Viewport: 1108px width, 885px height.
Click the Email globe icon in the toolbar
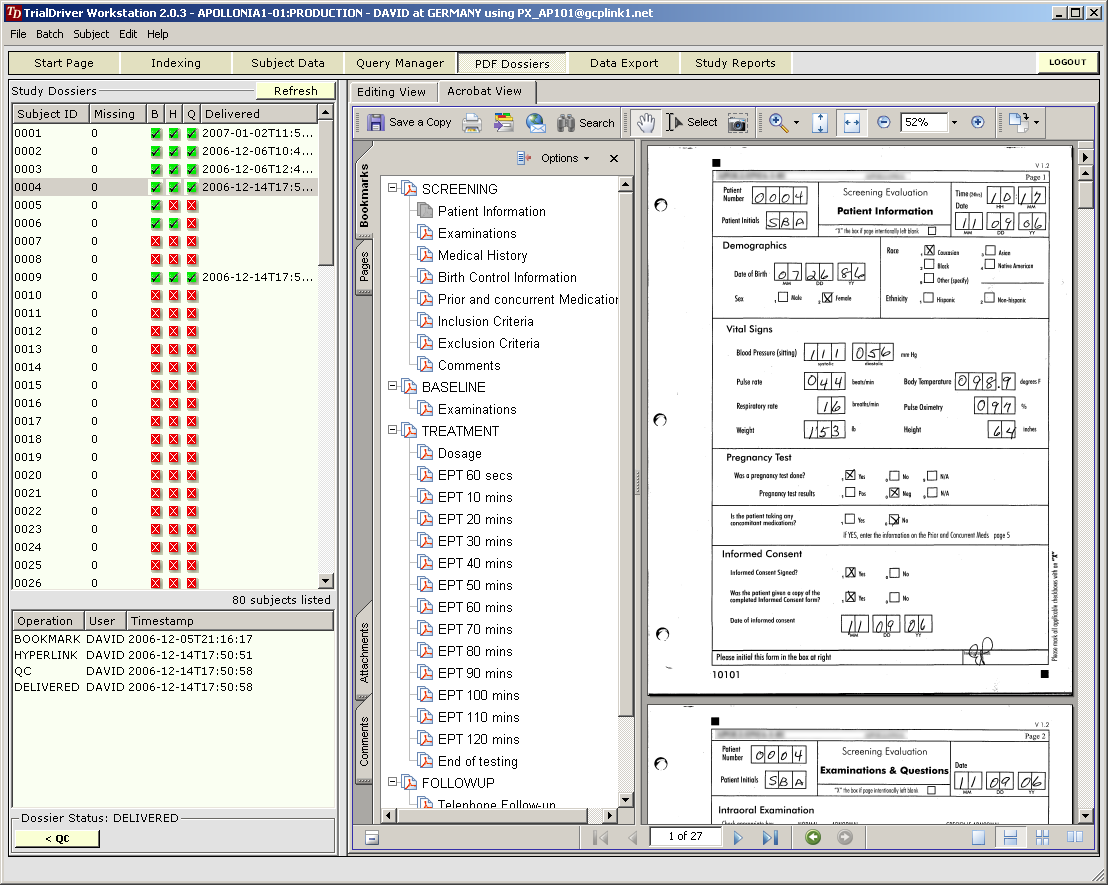point(536,123)
